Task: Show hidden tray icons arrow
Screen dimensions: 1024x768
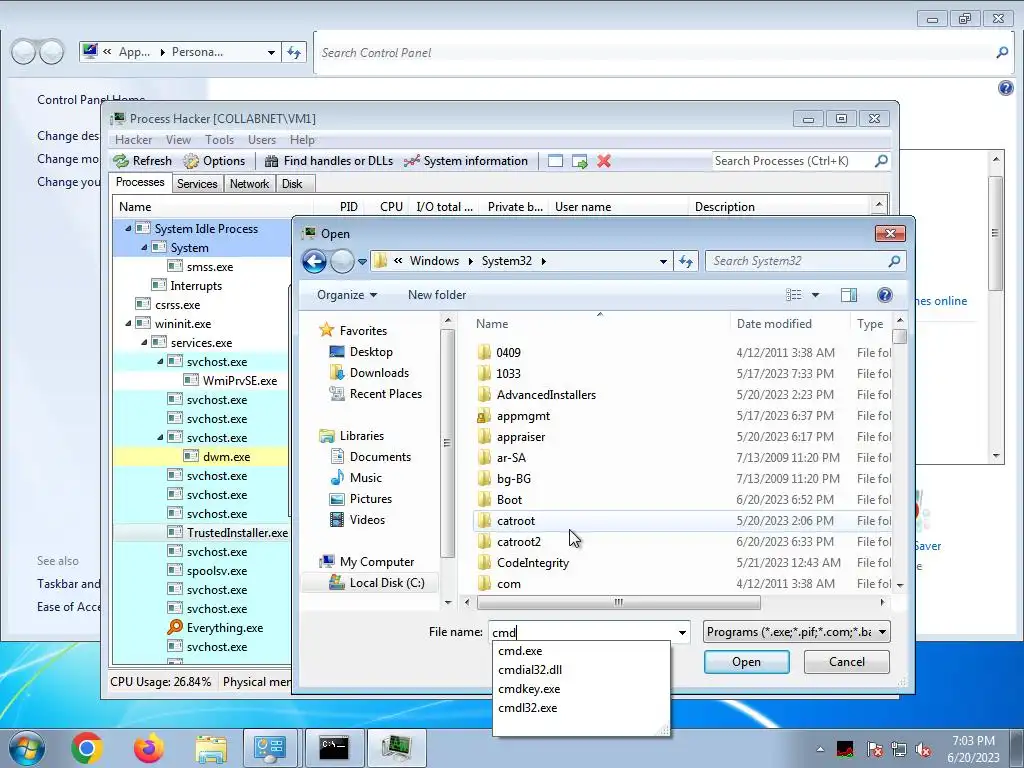Action: (820, 750)
